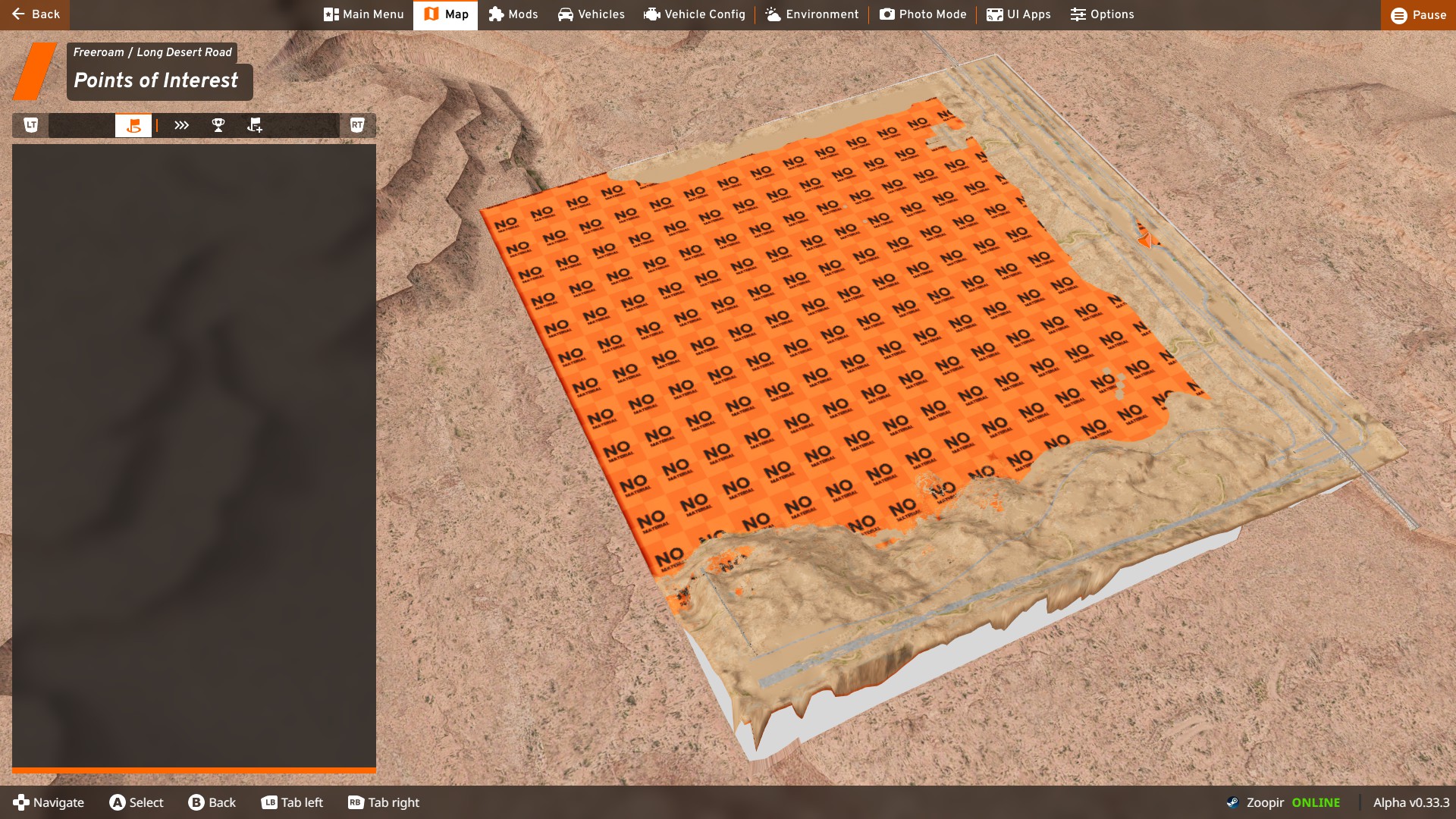Click the empty points of interest list panel
Image resolution: width=1456 pixels, height=819 pixels.
click(x=194, y=455)
